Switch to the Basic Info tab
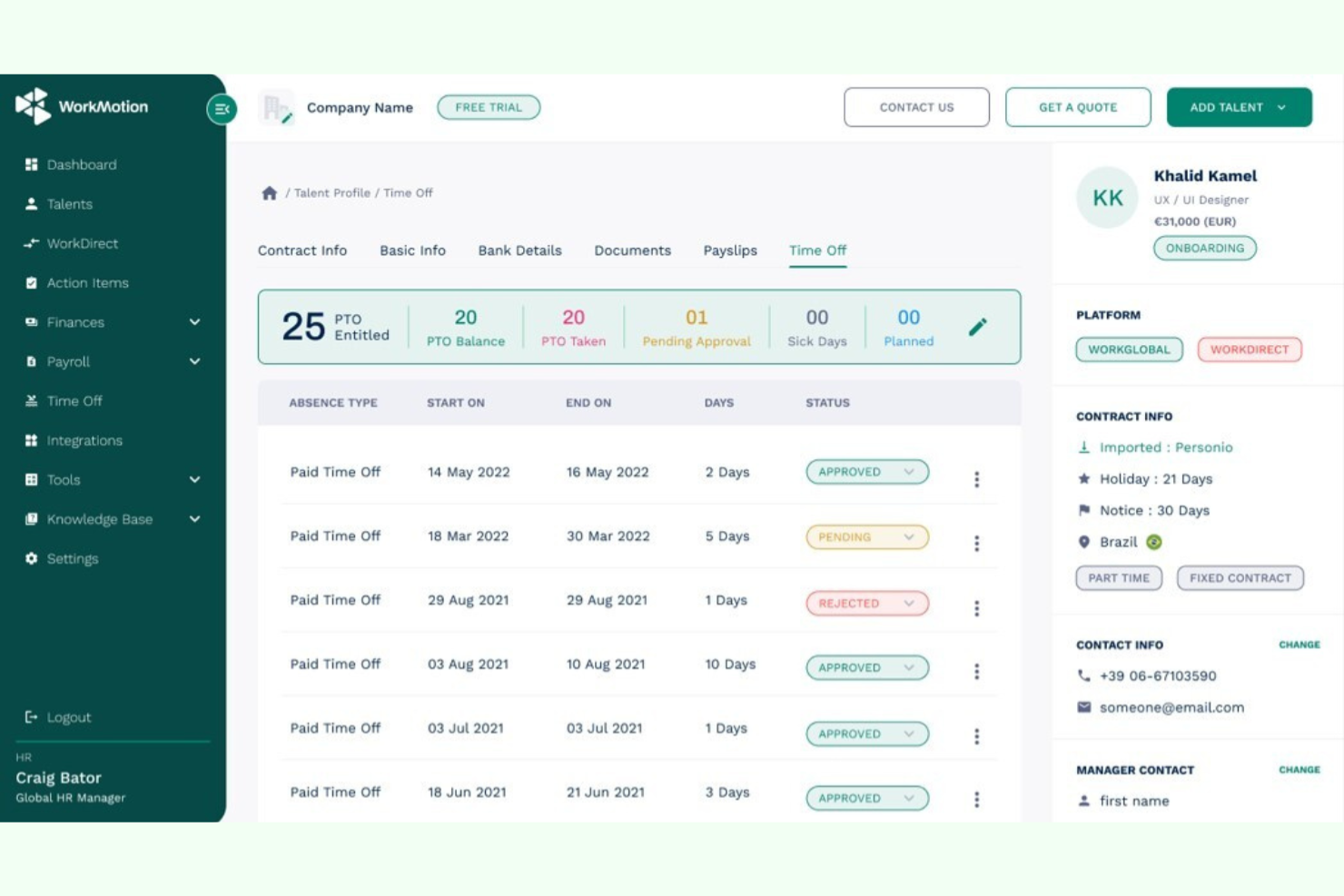1344x896 pixels. 412,251
